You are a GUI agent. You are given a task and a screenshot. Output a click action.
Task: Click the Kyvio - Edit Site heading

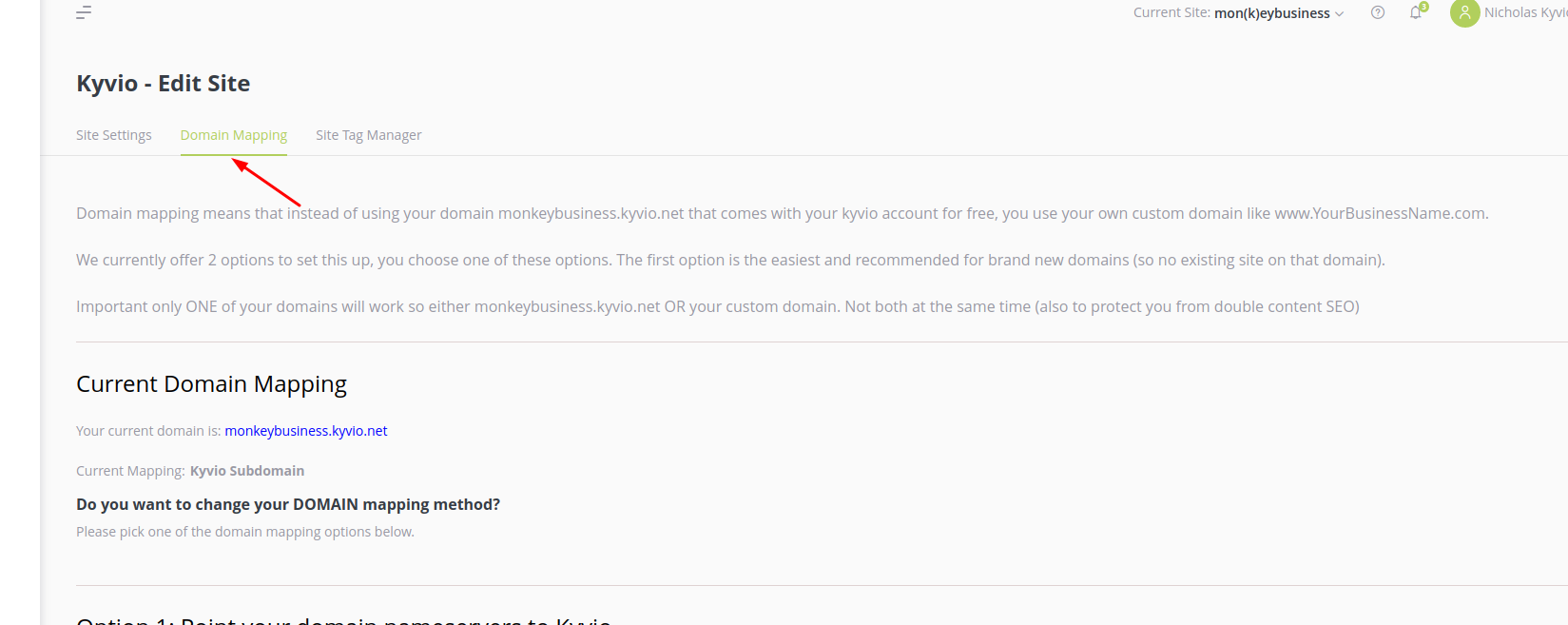tap(164, 84)
